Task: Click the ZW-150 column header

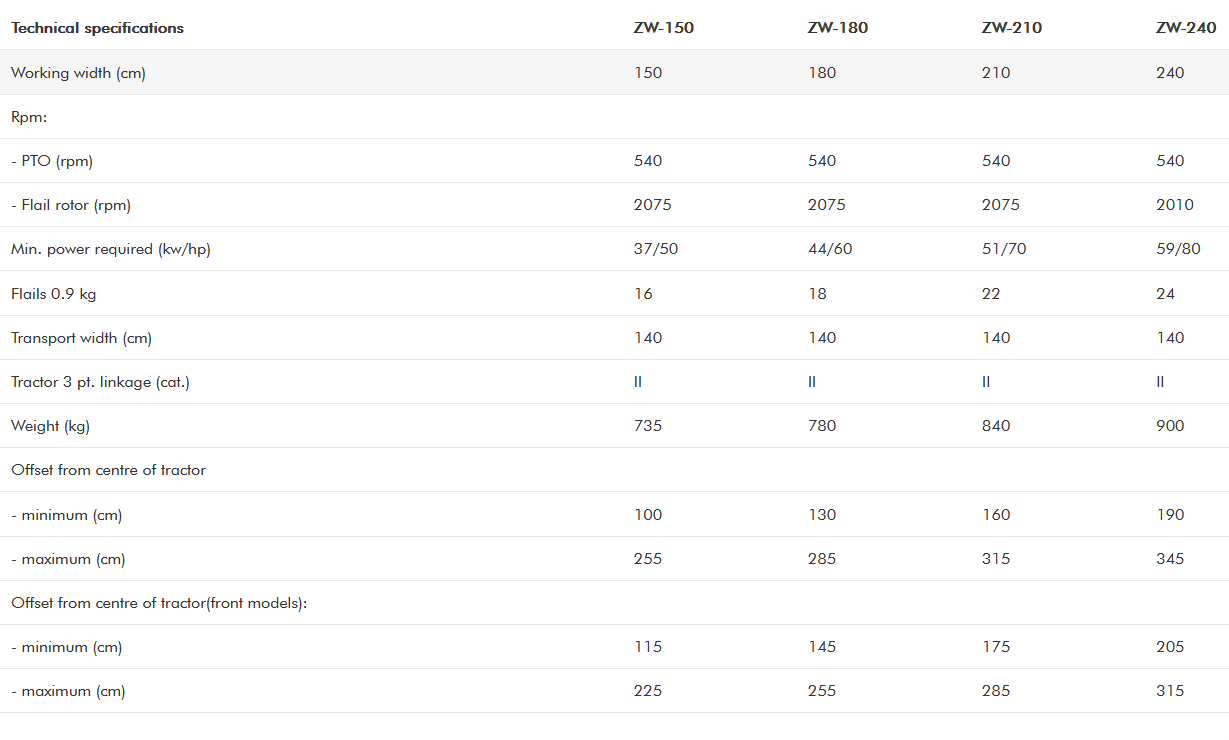Action: (x=663, y=28)
